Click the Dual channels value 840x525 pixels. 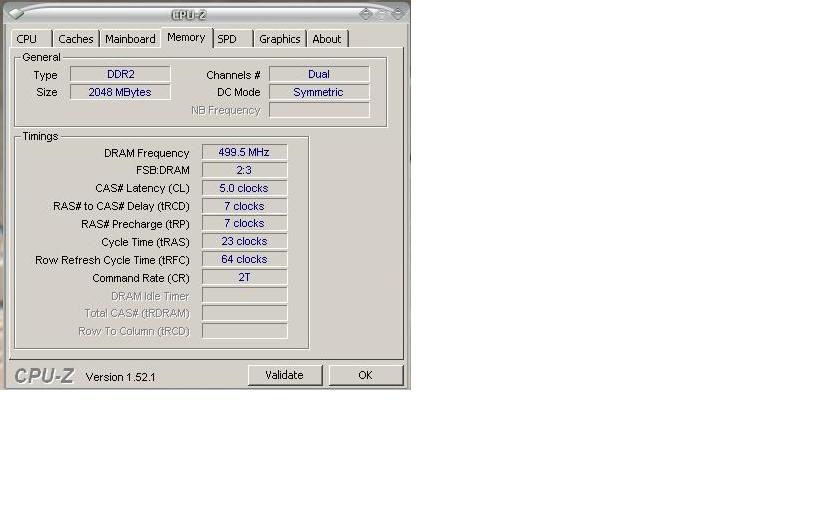(319, 74)
